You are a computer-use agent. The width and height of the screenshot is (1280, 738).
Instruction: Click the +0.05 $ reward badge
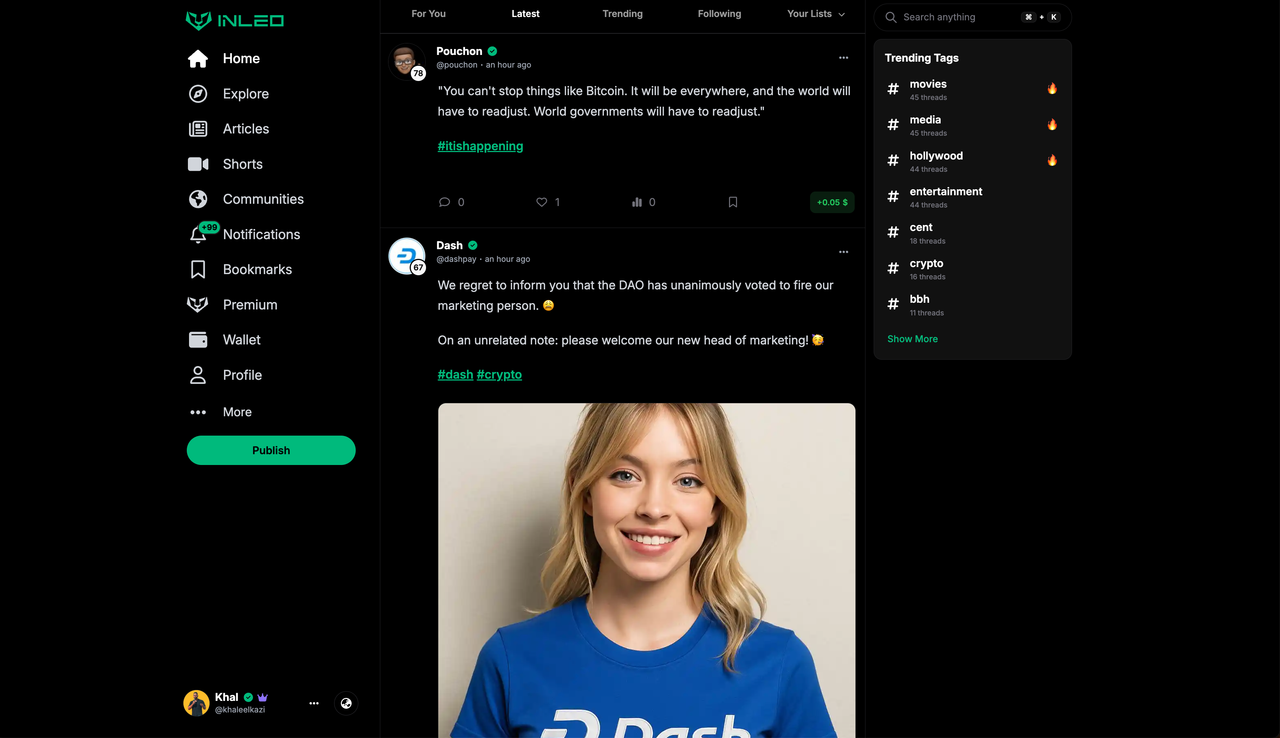[832, 202]
